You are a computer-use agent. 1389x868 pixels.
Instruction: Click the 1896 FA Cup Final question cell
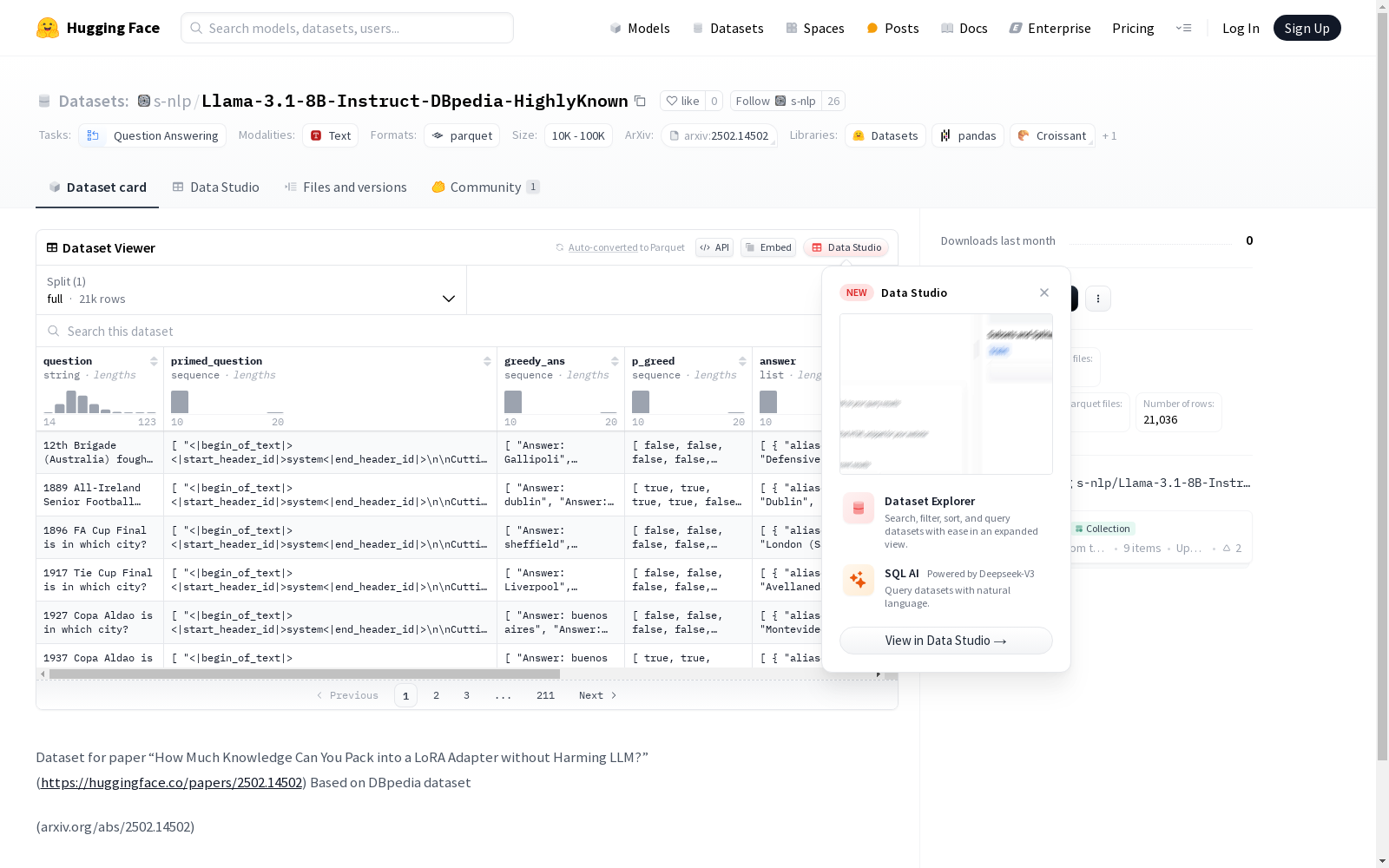[100, 537]
